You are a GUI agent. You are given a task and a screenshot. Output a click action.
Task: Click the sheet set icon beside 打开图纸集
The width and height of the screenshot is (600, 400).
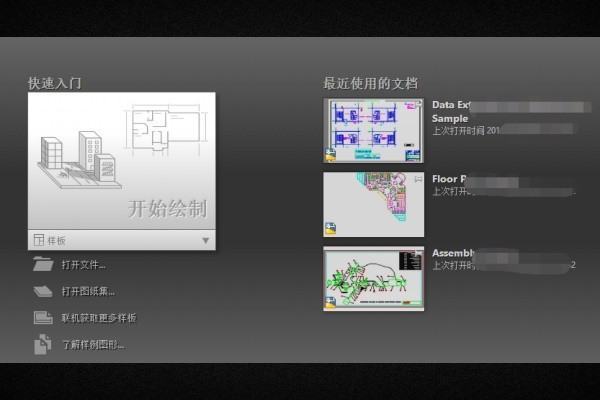point(43,291)
